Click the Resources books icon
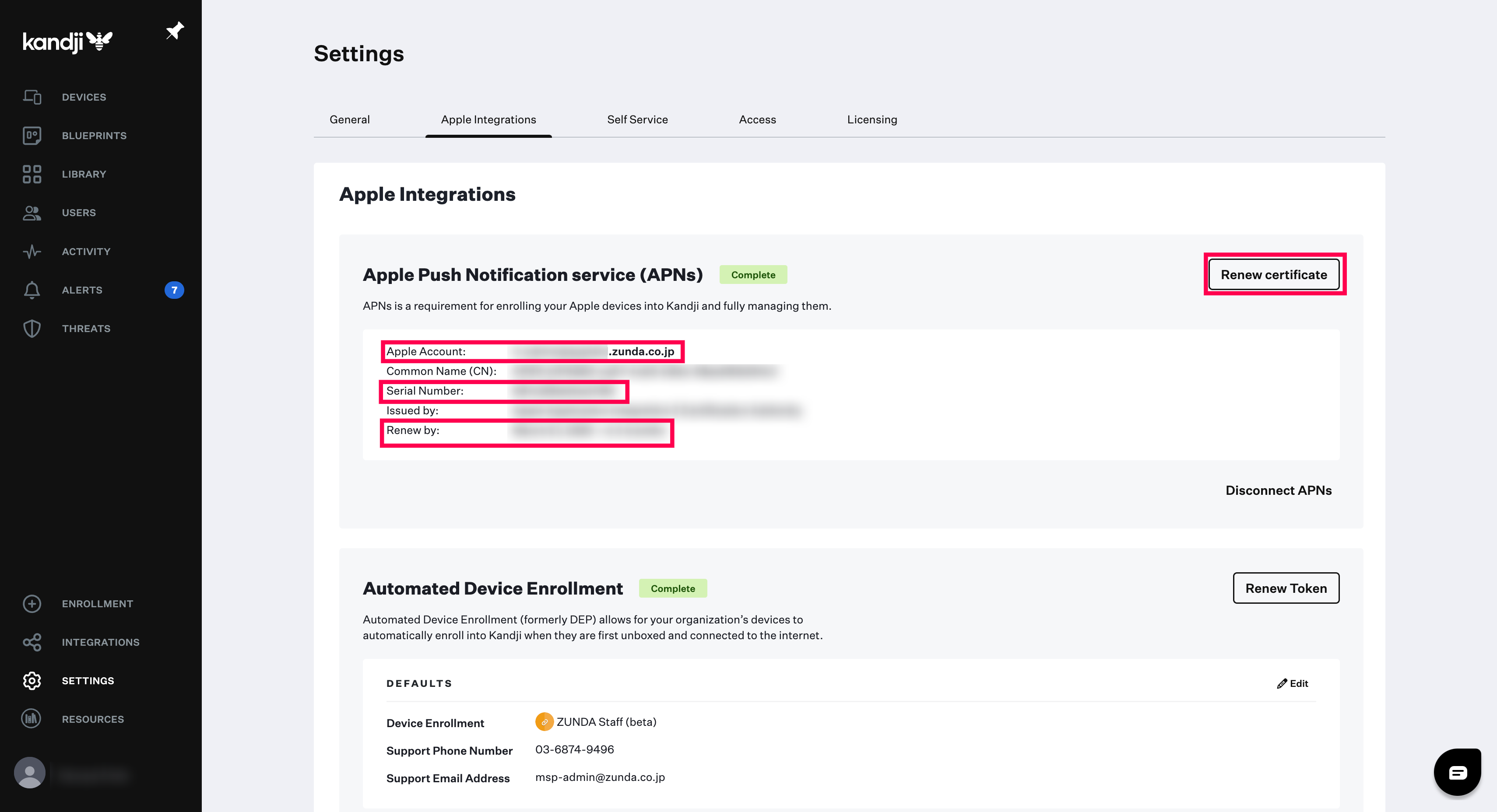Image resolution: width=1497 pixels, height=812 pixels. tap(32, 718)
